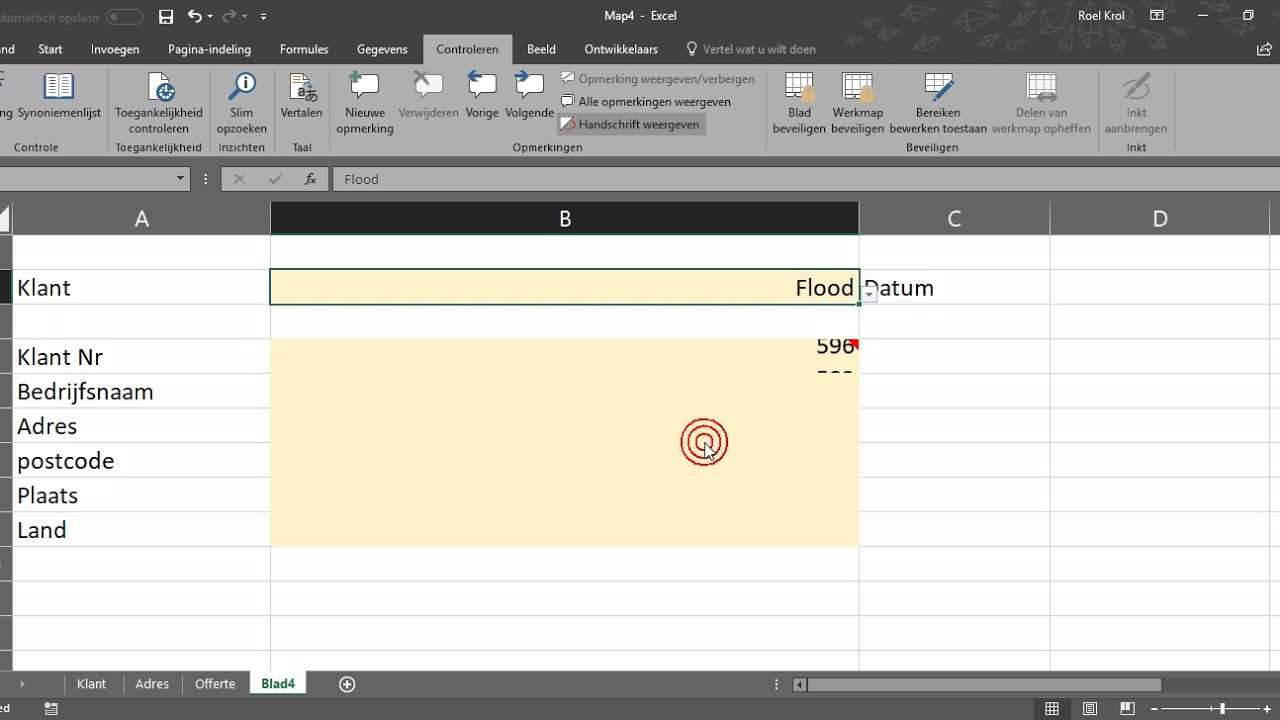Open the Synoniemenlijst thesaurus
The height and width of the screenshot is (720, 1280).
coord(59,97)
